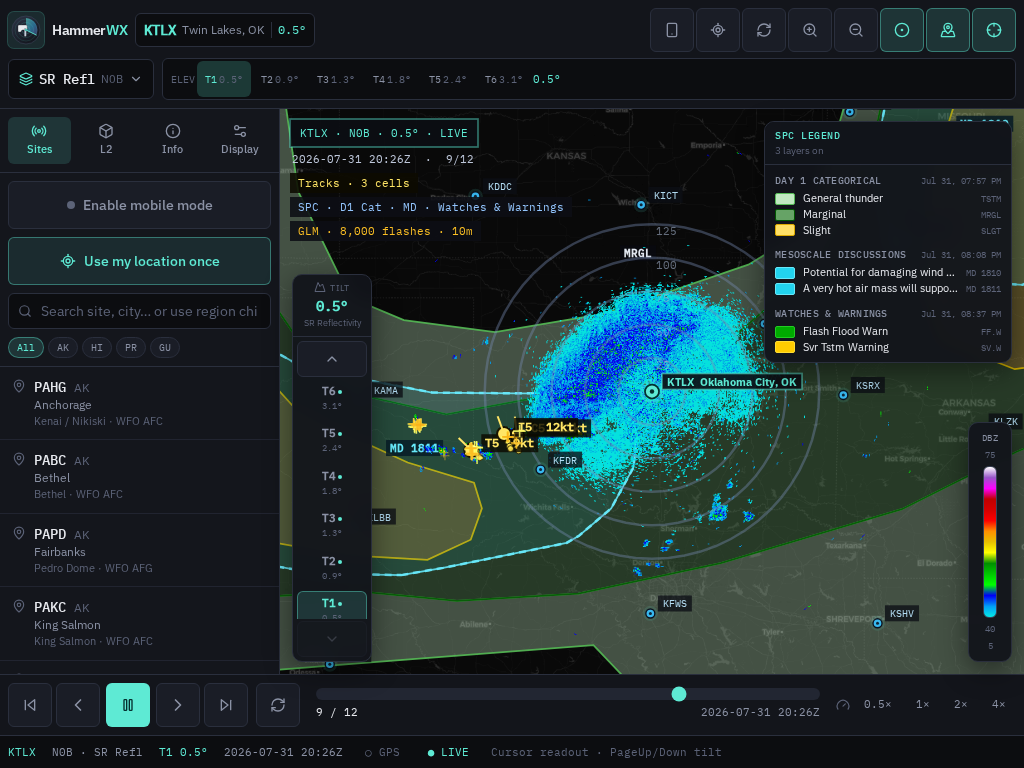The height and width of the screenshot is (768, 1024).
Task: Filter sites by GU region chip
Action: 165,347
